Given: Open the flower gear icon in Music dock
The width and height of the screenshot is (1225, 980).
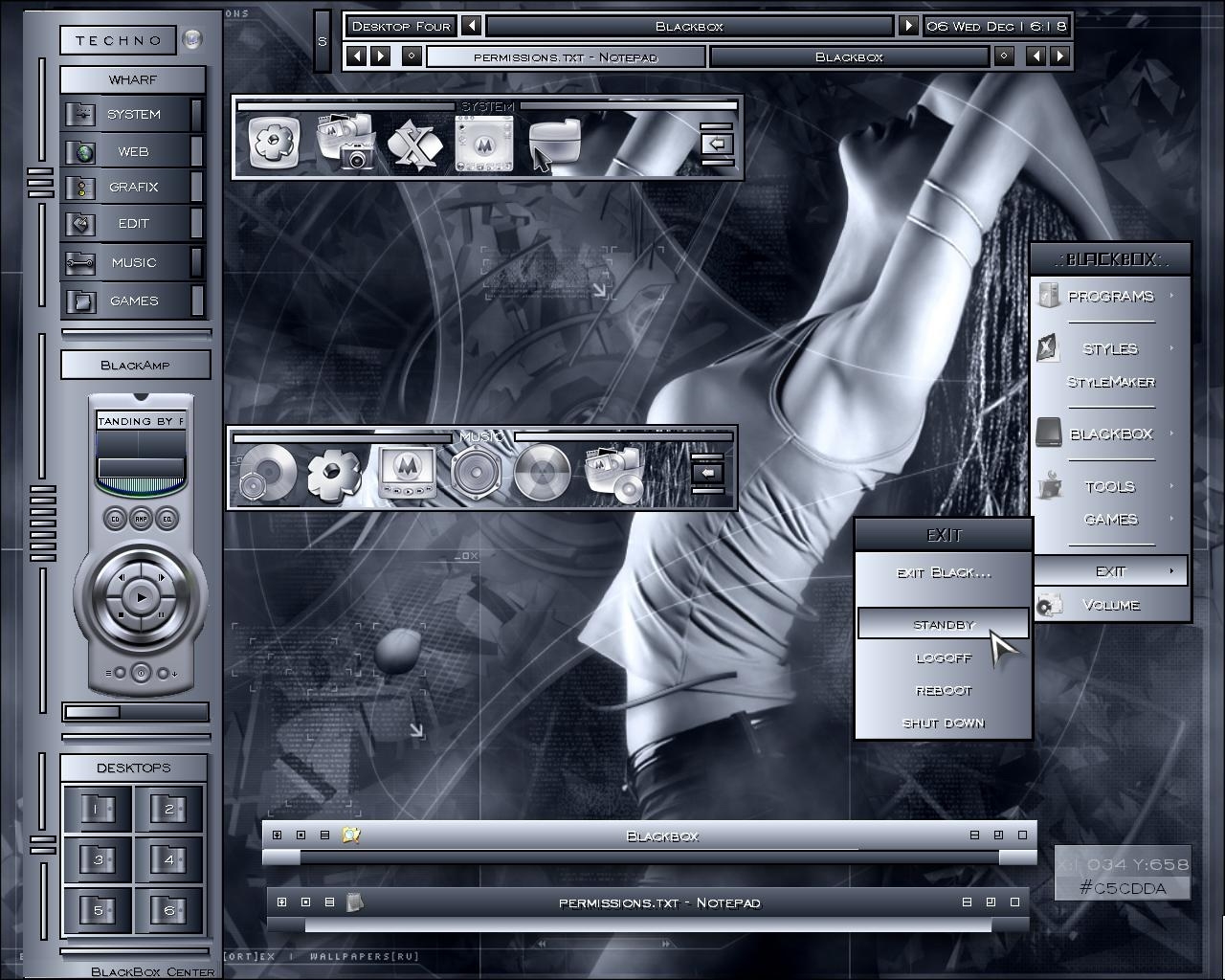Looking at the screenshot, I should tap(335, 474).
